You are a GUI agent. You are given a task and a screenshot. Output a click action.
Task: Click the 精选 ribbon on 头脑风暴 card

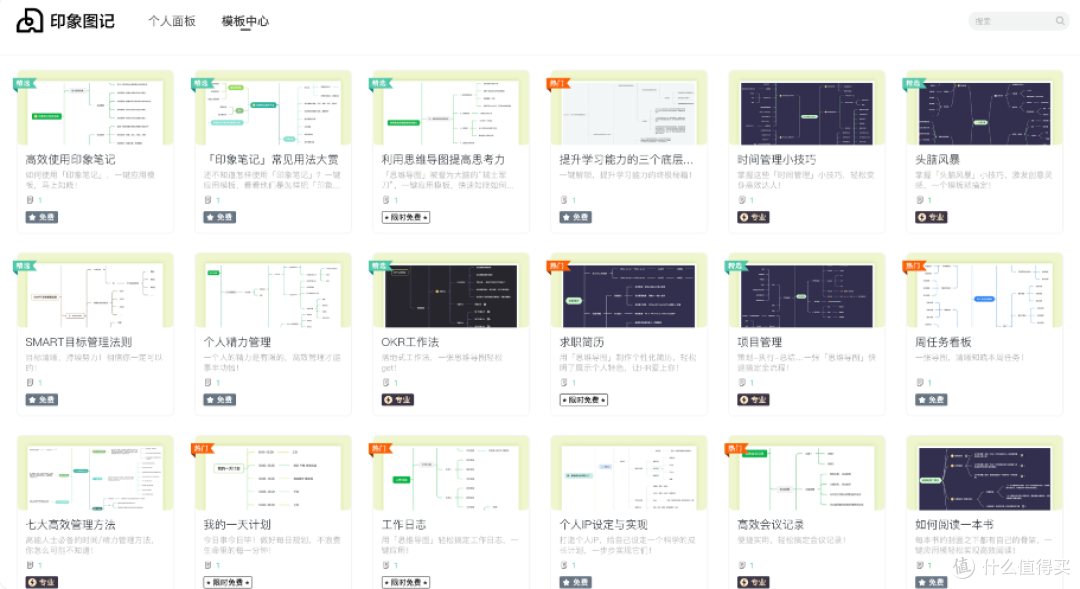pos(913,83)
